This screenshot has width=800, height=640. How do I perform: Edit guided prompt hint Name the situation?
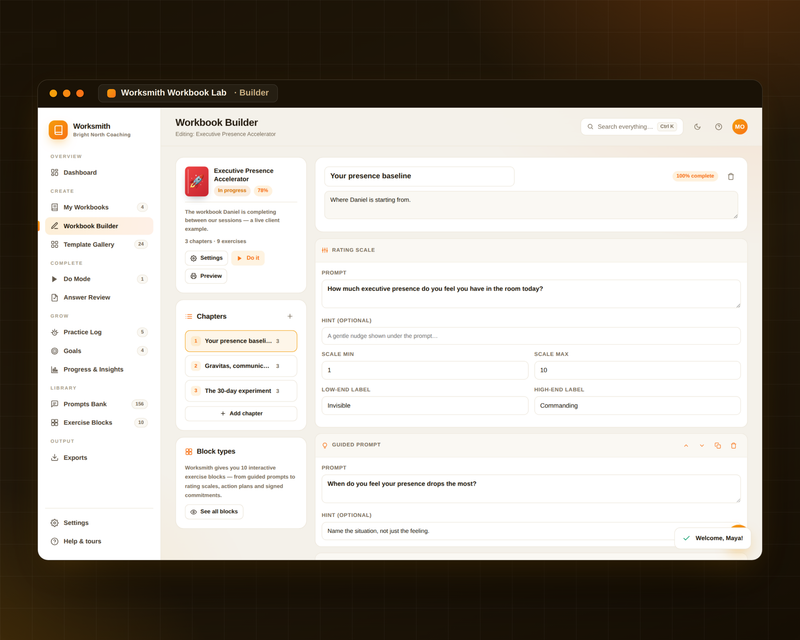click(531, 531)
